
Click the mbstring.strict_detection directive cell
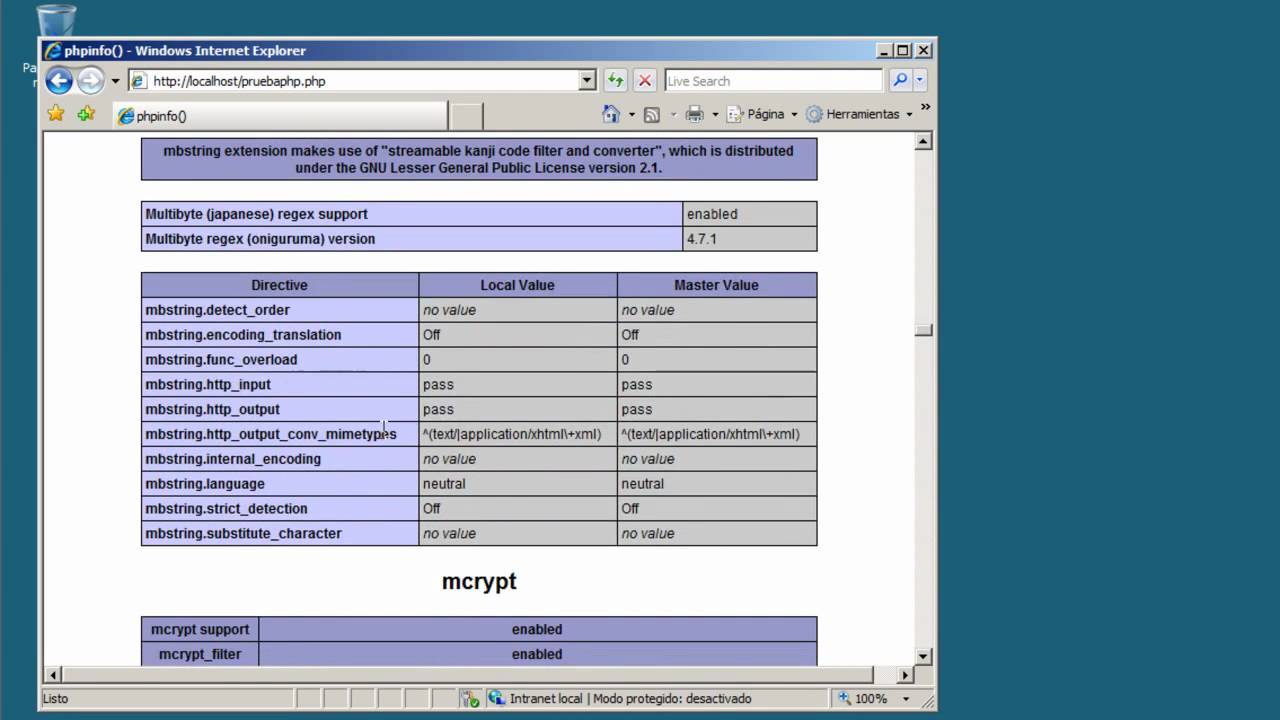(280, 508)
